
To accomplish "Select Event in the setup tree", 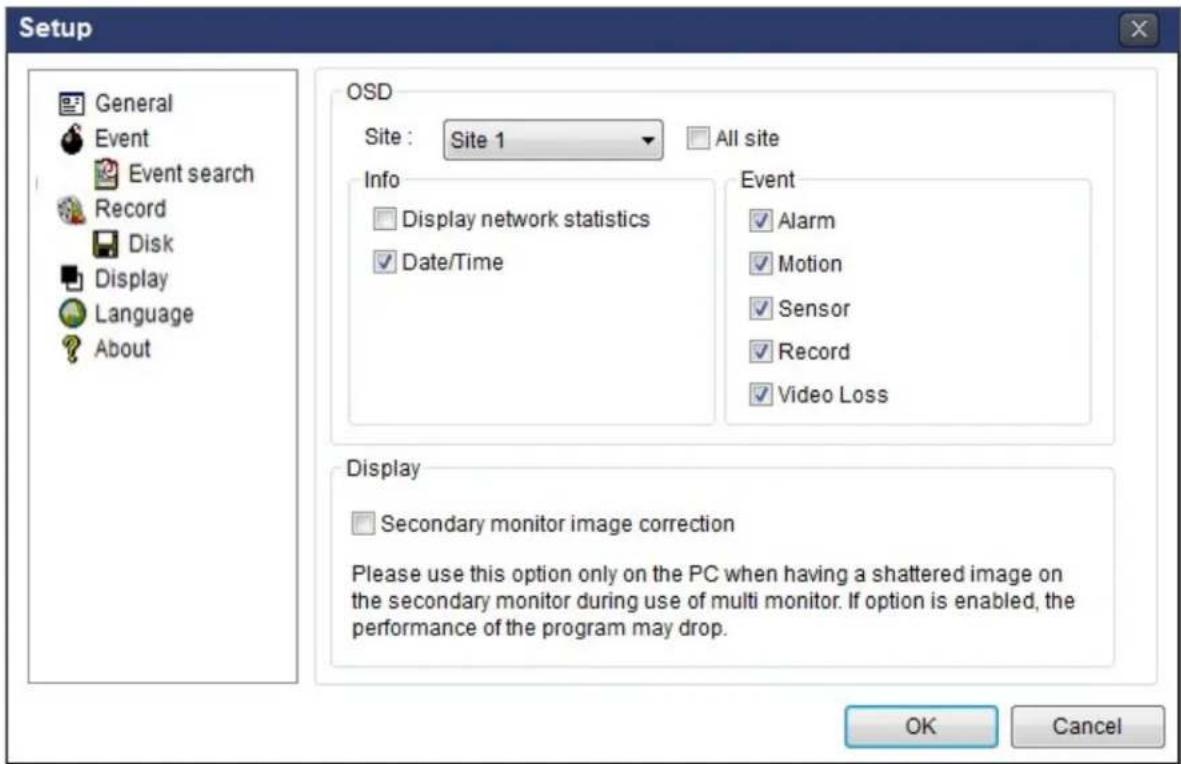I will click(121, 139).
